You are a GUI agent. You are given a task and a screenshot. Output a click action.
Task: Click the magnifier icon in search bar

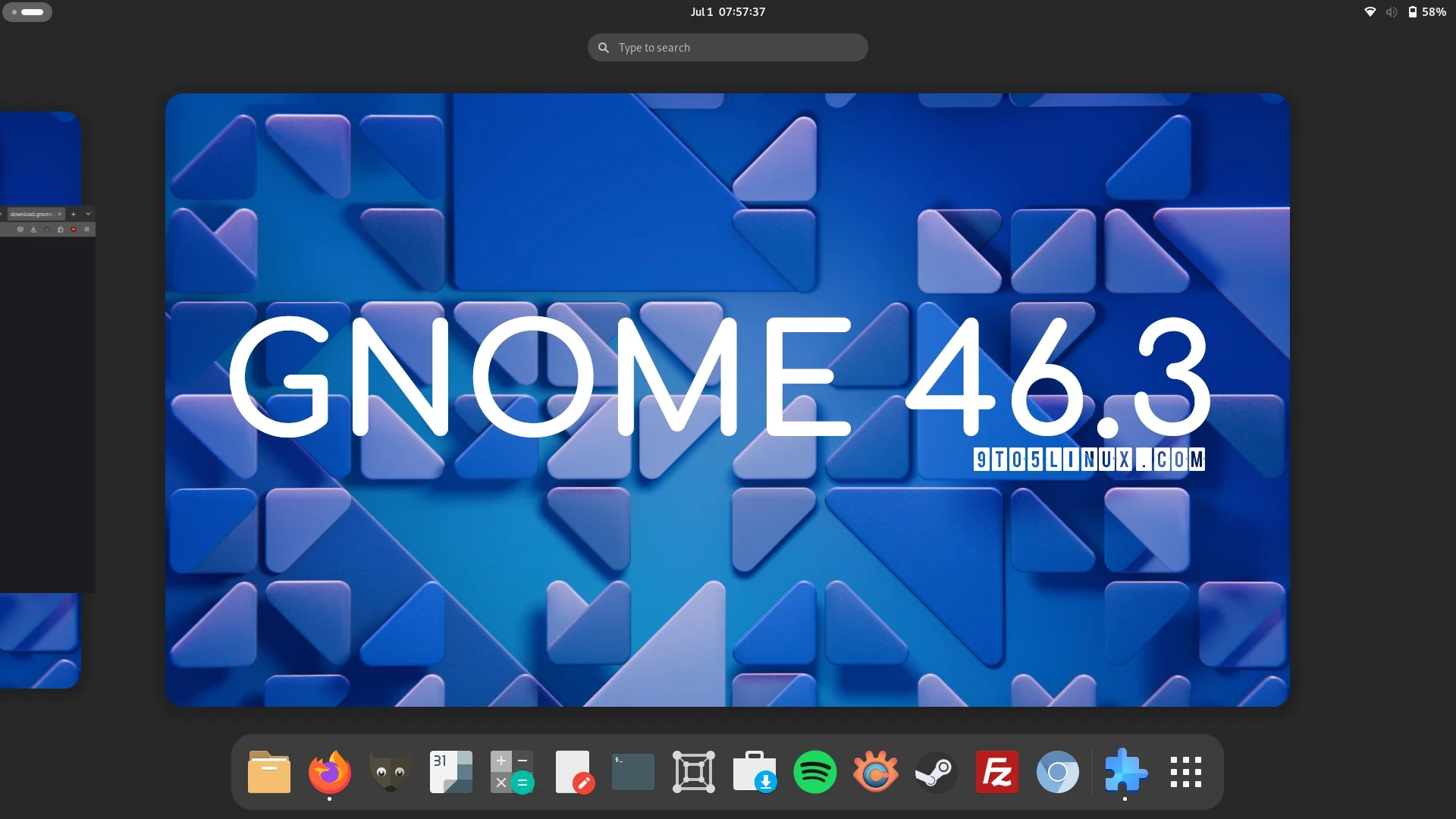(604, 48)
